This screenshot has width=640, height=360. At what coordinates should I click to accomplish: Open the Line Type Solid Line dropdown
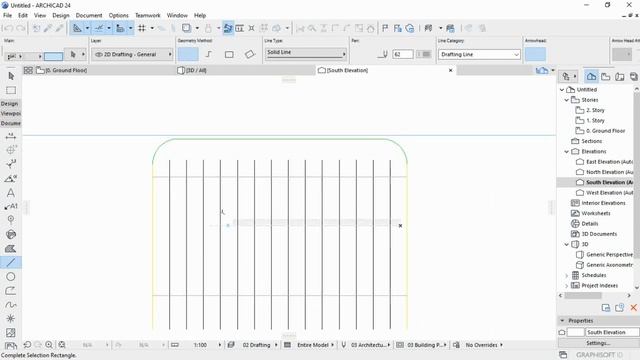[306, 53]
